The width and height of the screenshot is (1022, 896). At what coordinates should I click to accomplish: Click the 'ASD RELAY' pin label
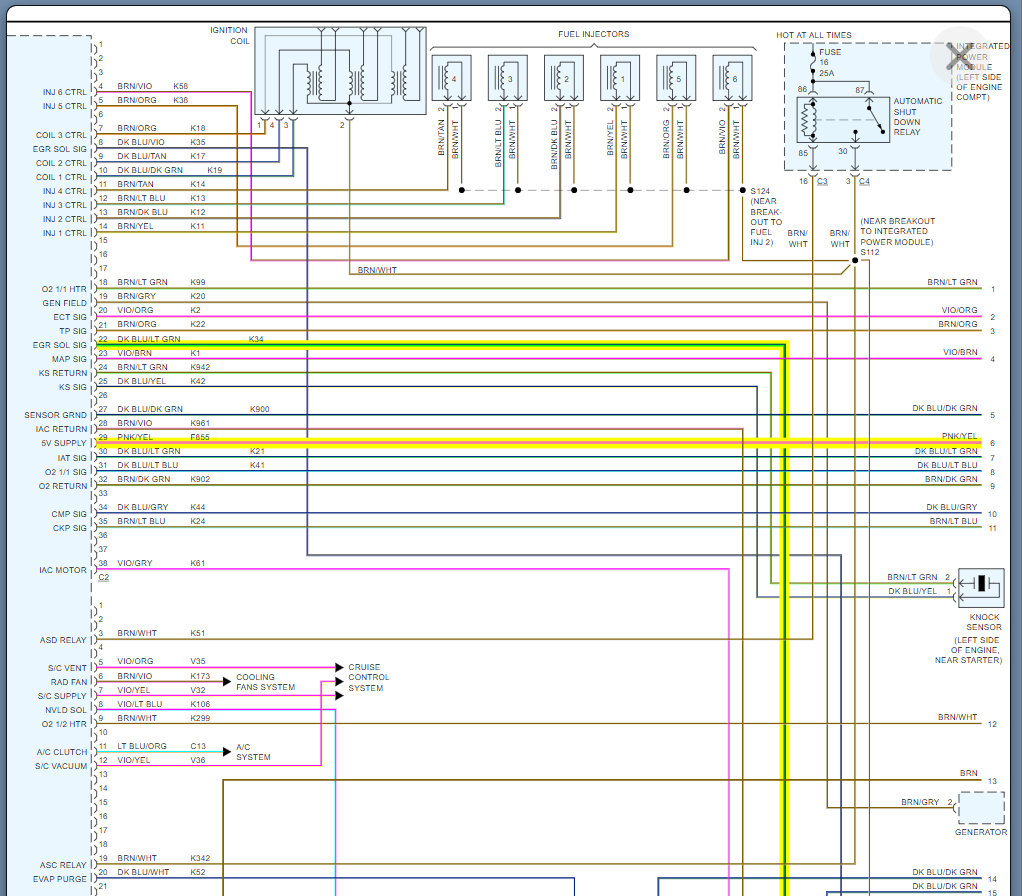point(63,640)
